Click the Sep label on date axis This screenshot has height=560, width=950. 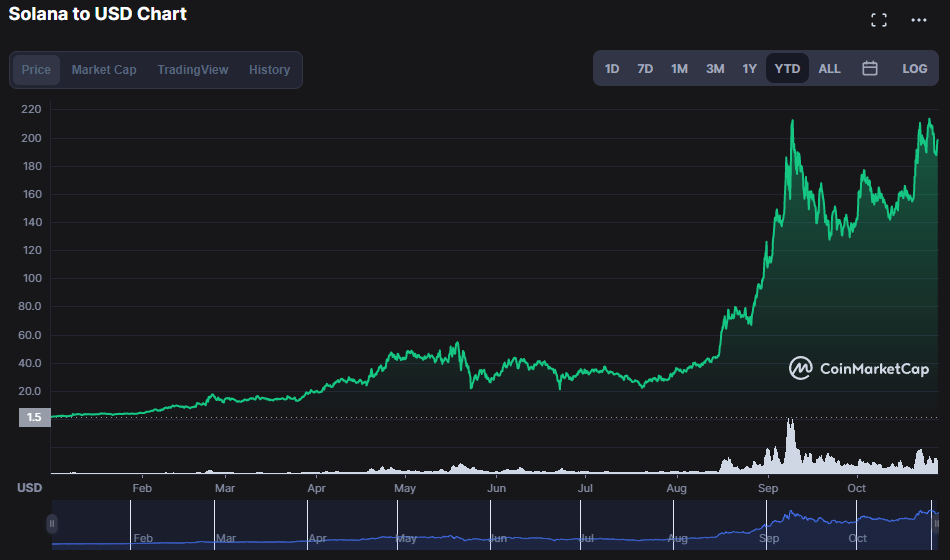pos(768,488)
